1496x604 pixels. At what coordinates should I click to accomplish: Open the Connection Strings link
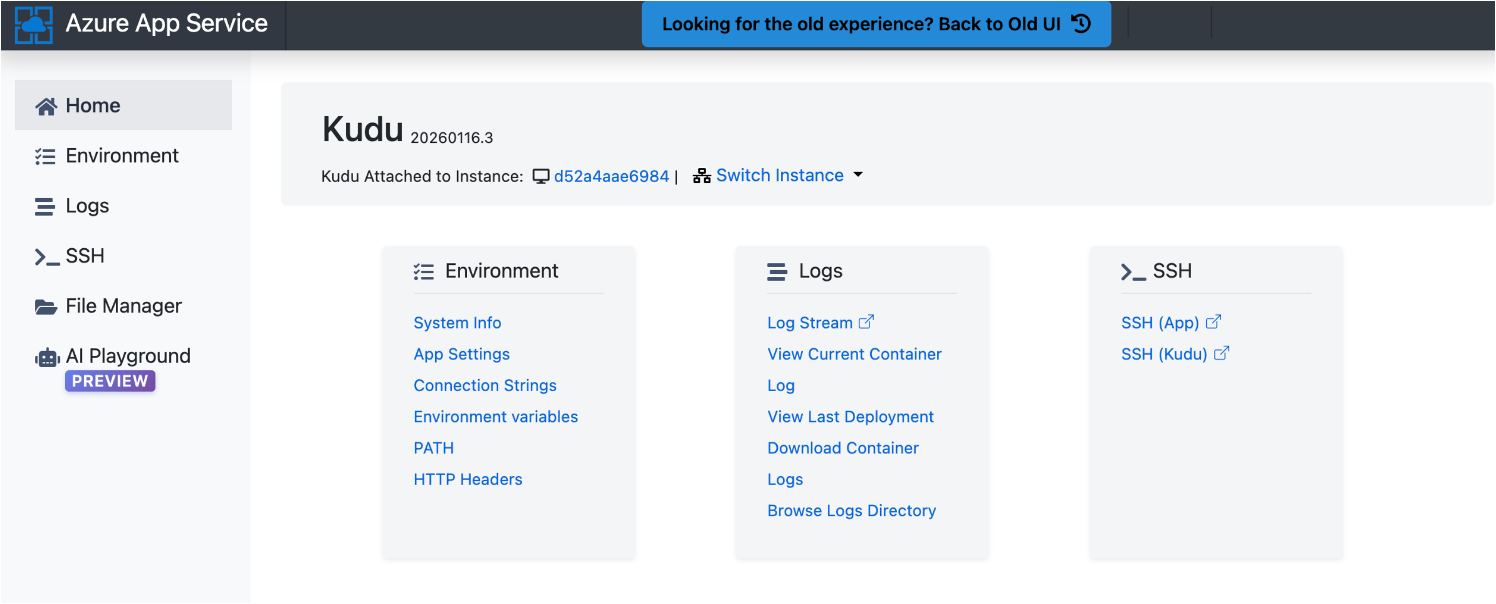click(485, 385)
